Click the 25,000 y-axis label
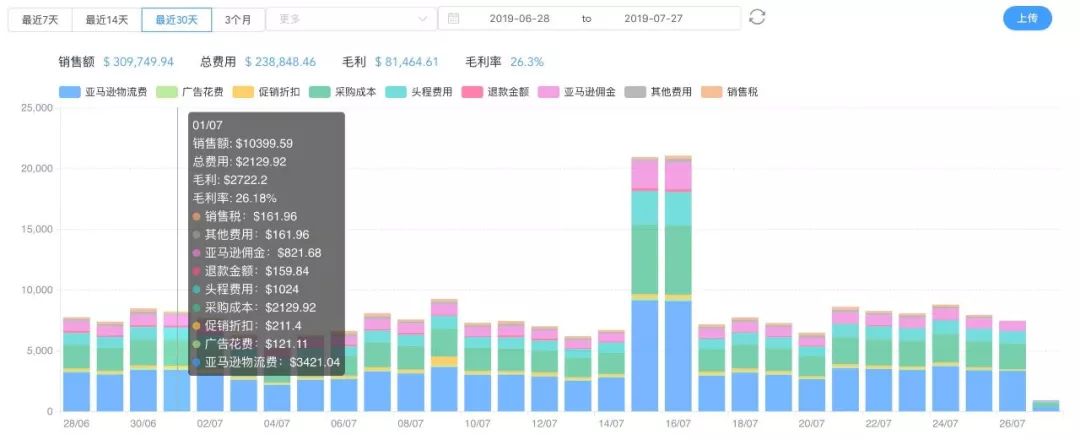 point(37,108)
